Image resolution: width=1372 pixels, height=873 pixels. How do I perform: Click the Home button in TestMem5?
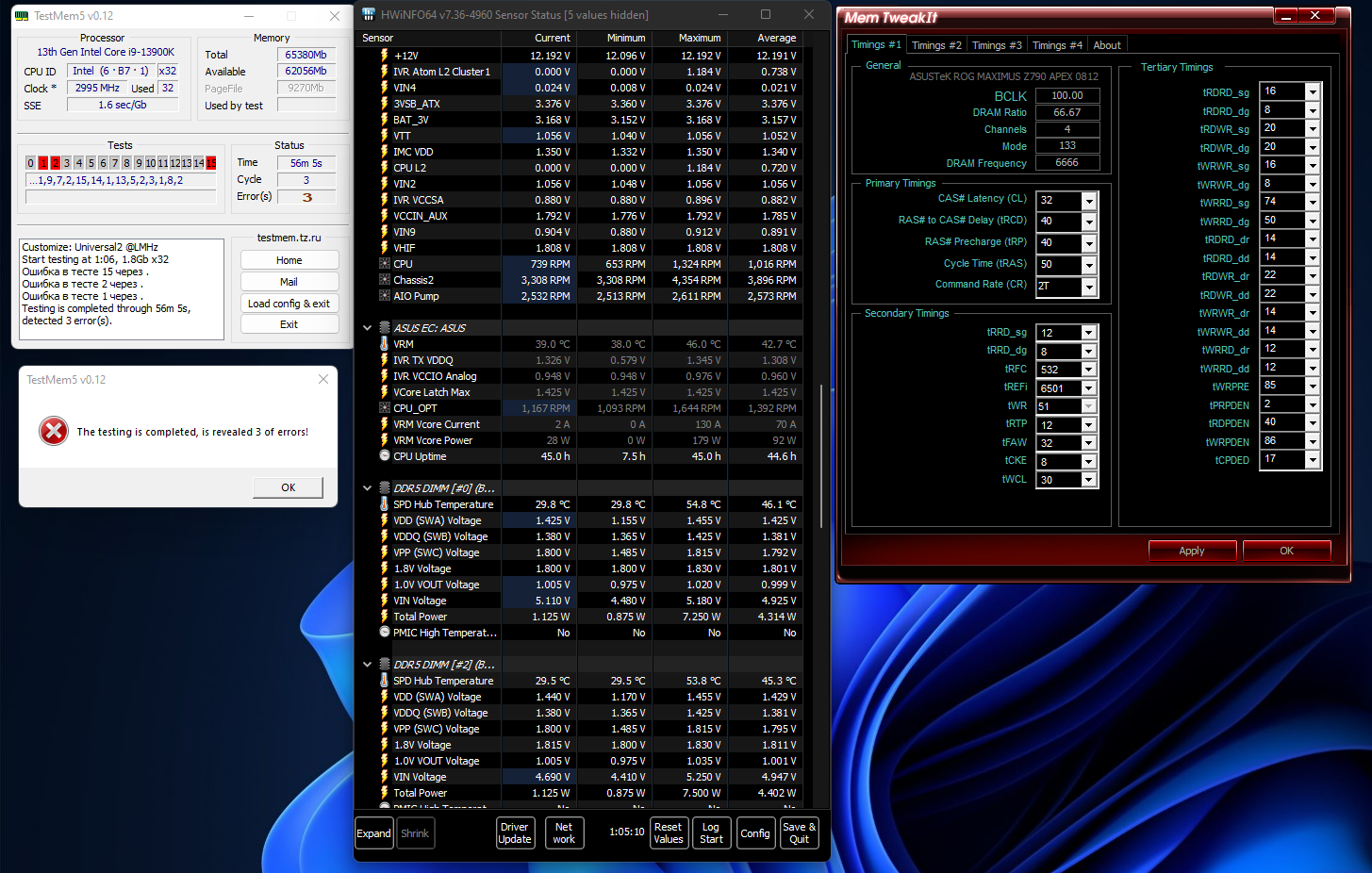289,260
